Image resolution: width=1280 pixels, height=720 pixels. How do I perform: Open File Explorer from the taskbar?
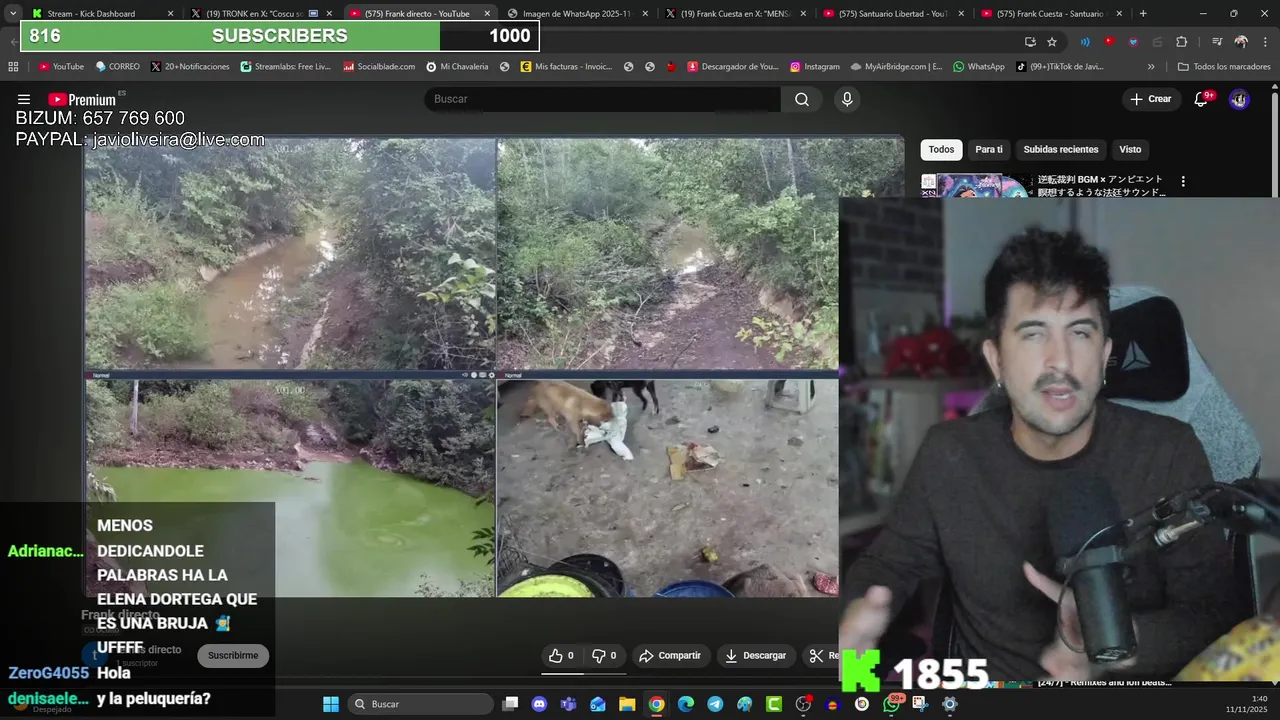point(627,704)
